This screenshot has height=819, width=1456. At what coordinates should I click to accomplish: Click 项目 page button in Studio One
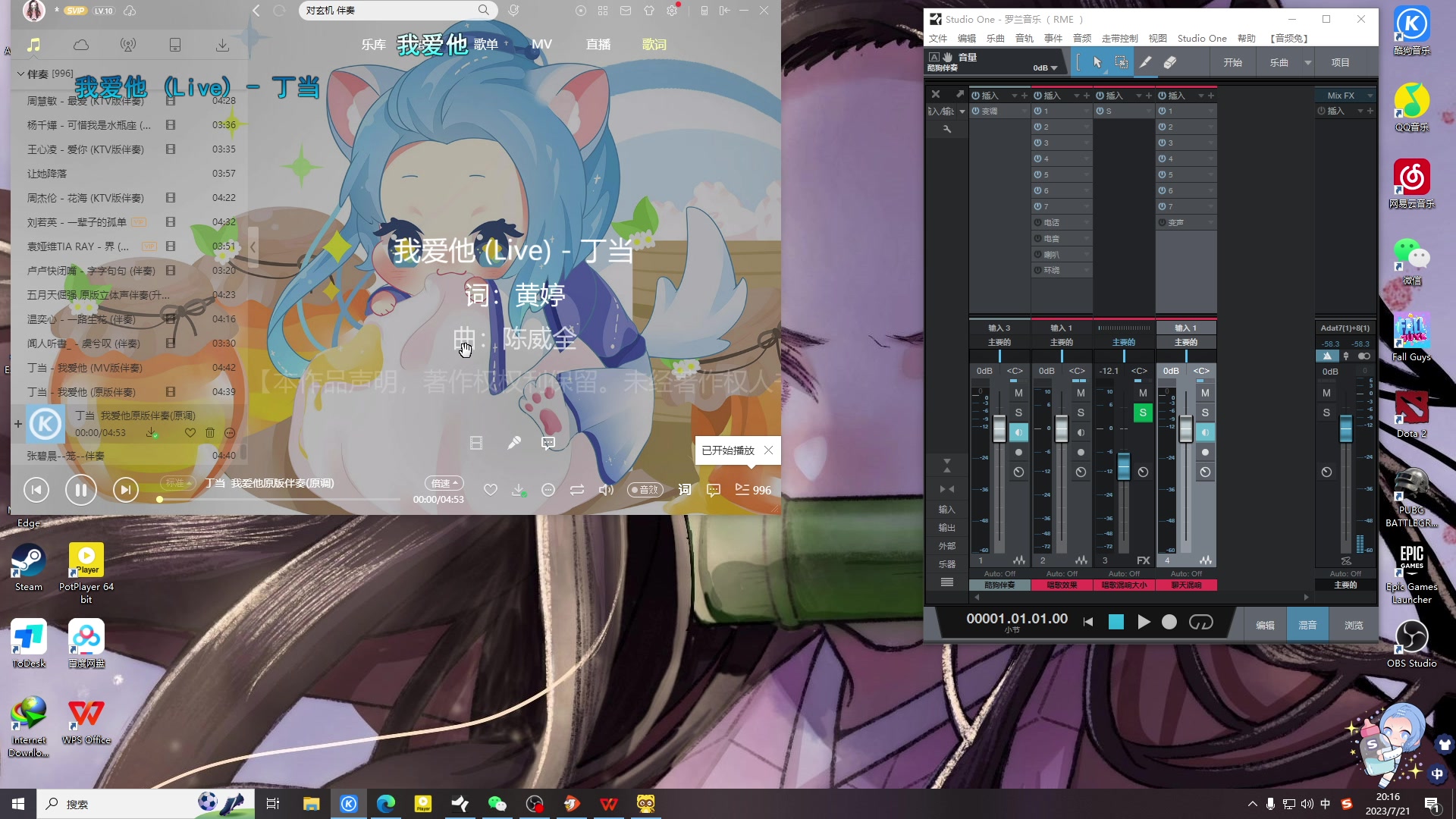[x=1340, y=62]
